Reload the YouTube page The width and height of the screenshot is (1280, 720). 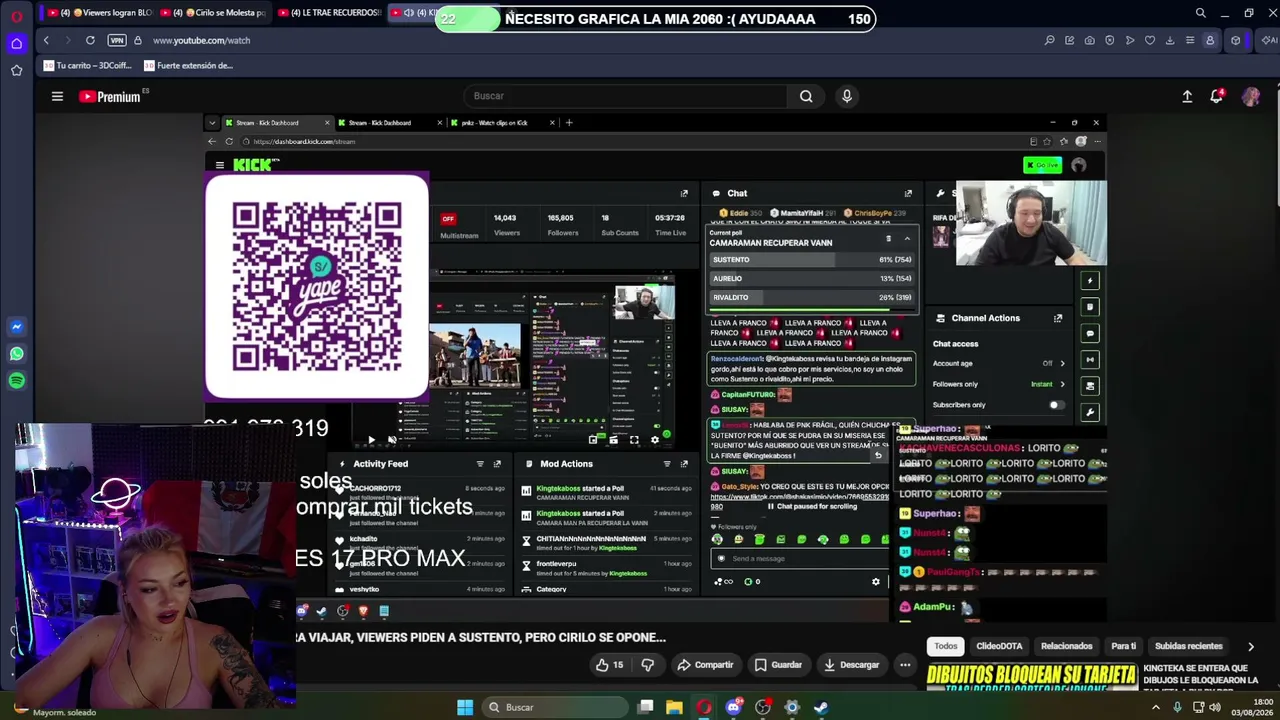pyautogui.click(x=90, y=40)
